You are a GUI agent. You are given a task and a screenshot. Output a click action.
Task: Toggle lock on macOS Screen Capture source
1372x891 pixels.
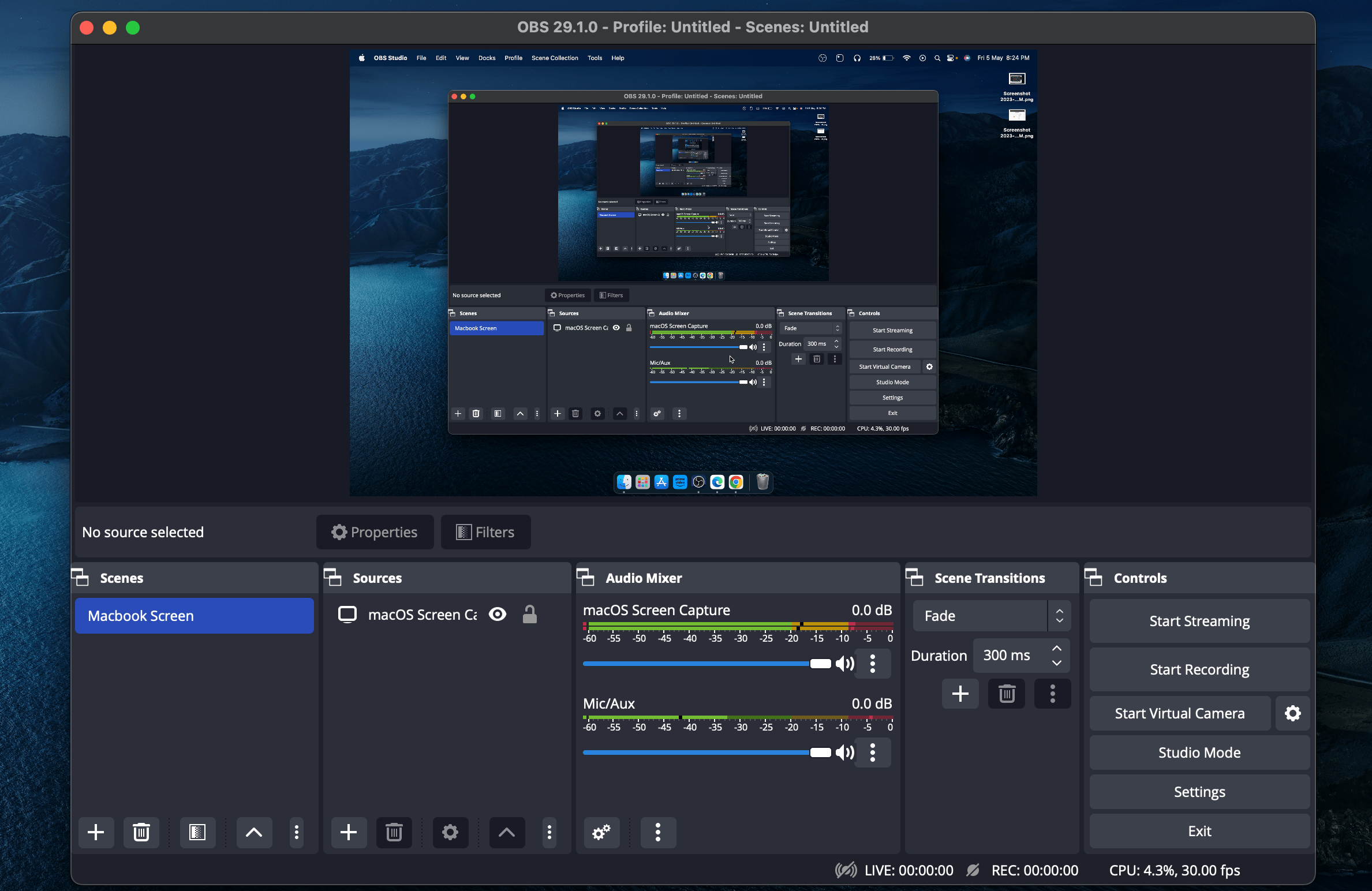530,615
